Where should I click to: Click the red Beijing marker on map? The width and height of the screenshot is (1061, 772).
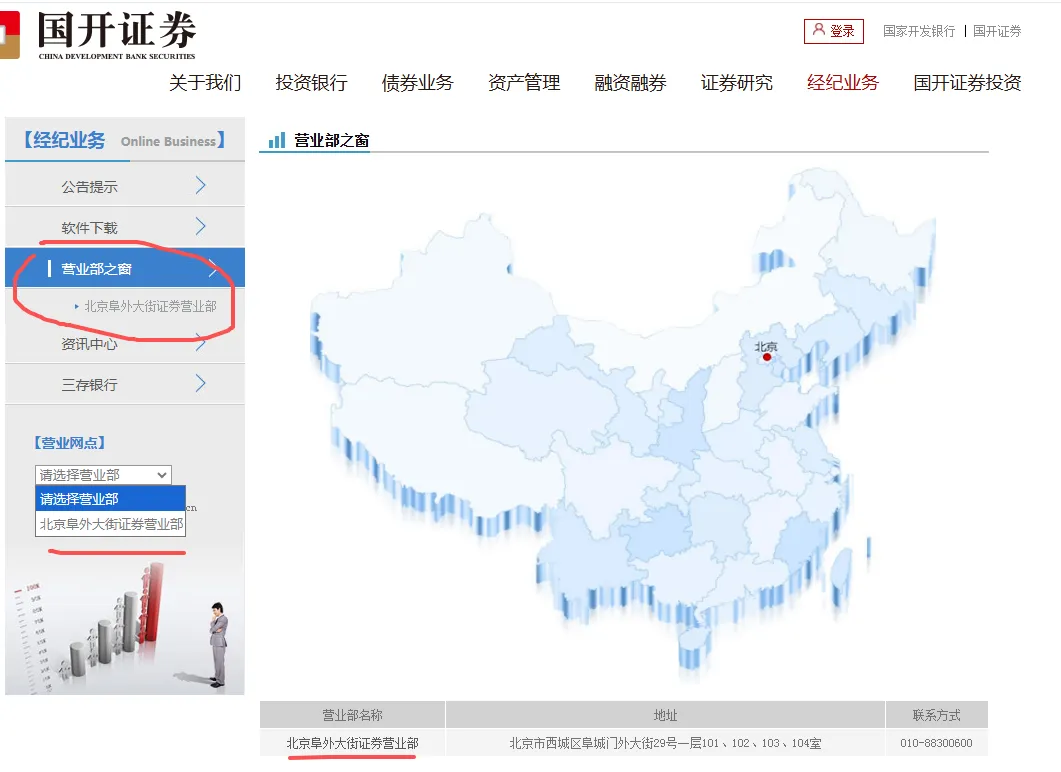[x=767, y=357]
